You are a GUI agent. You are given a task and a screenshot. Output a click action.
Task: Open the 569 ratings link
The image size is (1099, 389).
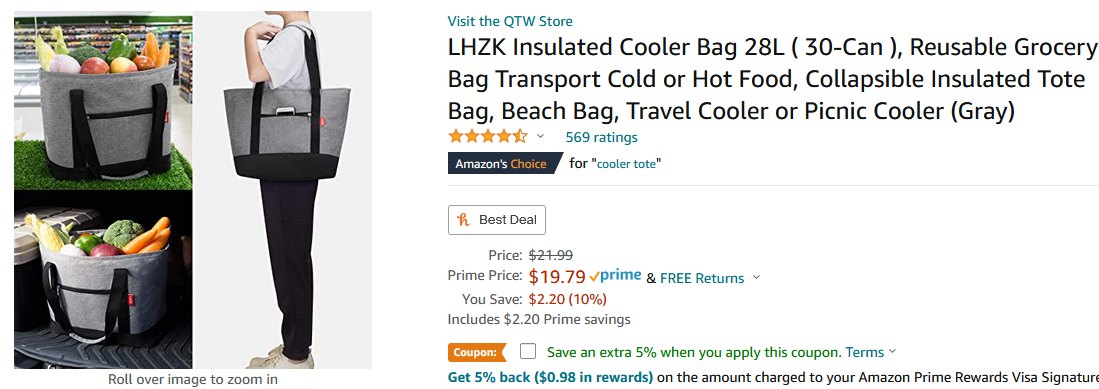click(x=601, y=137)
